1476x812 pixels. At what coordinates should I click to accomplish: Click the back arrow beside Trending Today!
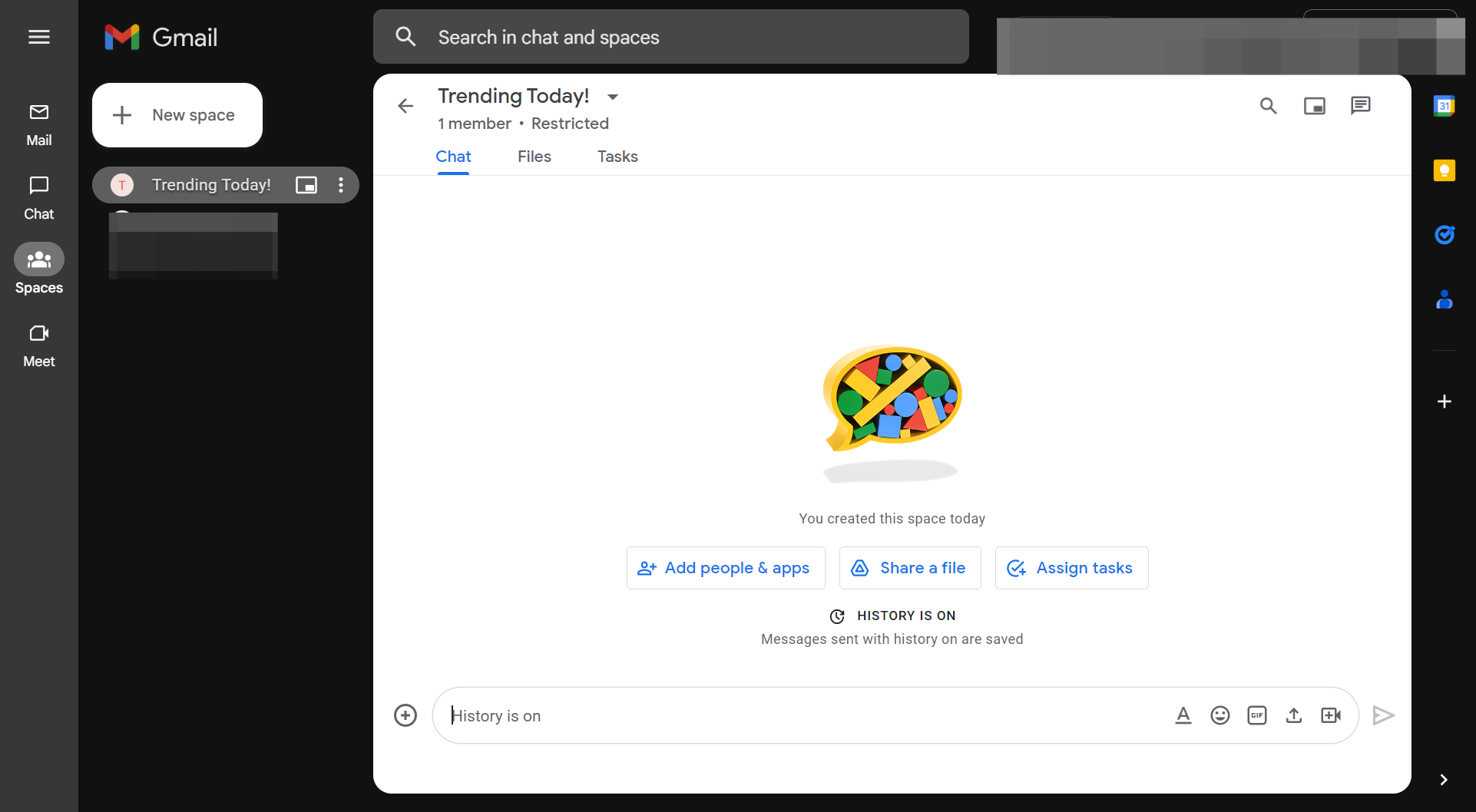coord(405,106)
